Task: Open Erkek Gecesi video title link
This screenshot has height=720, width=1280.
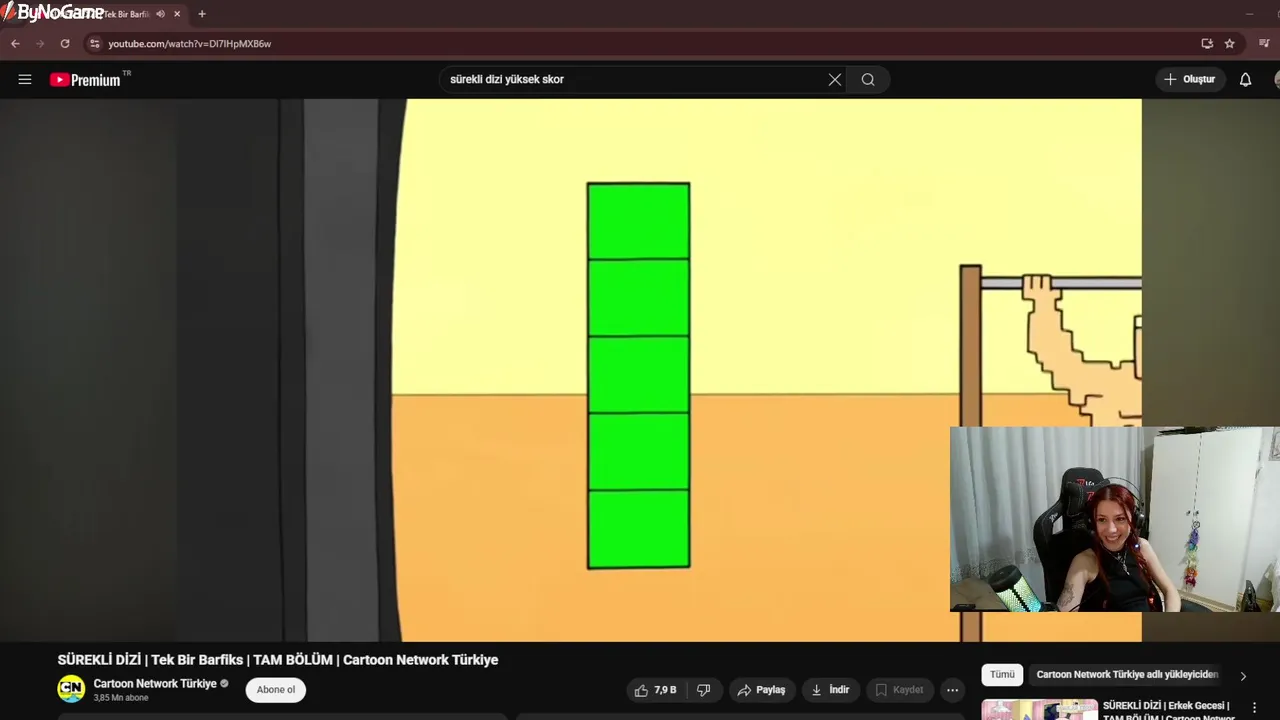Action: (1168, 711)
